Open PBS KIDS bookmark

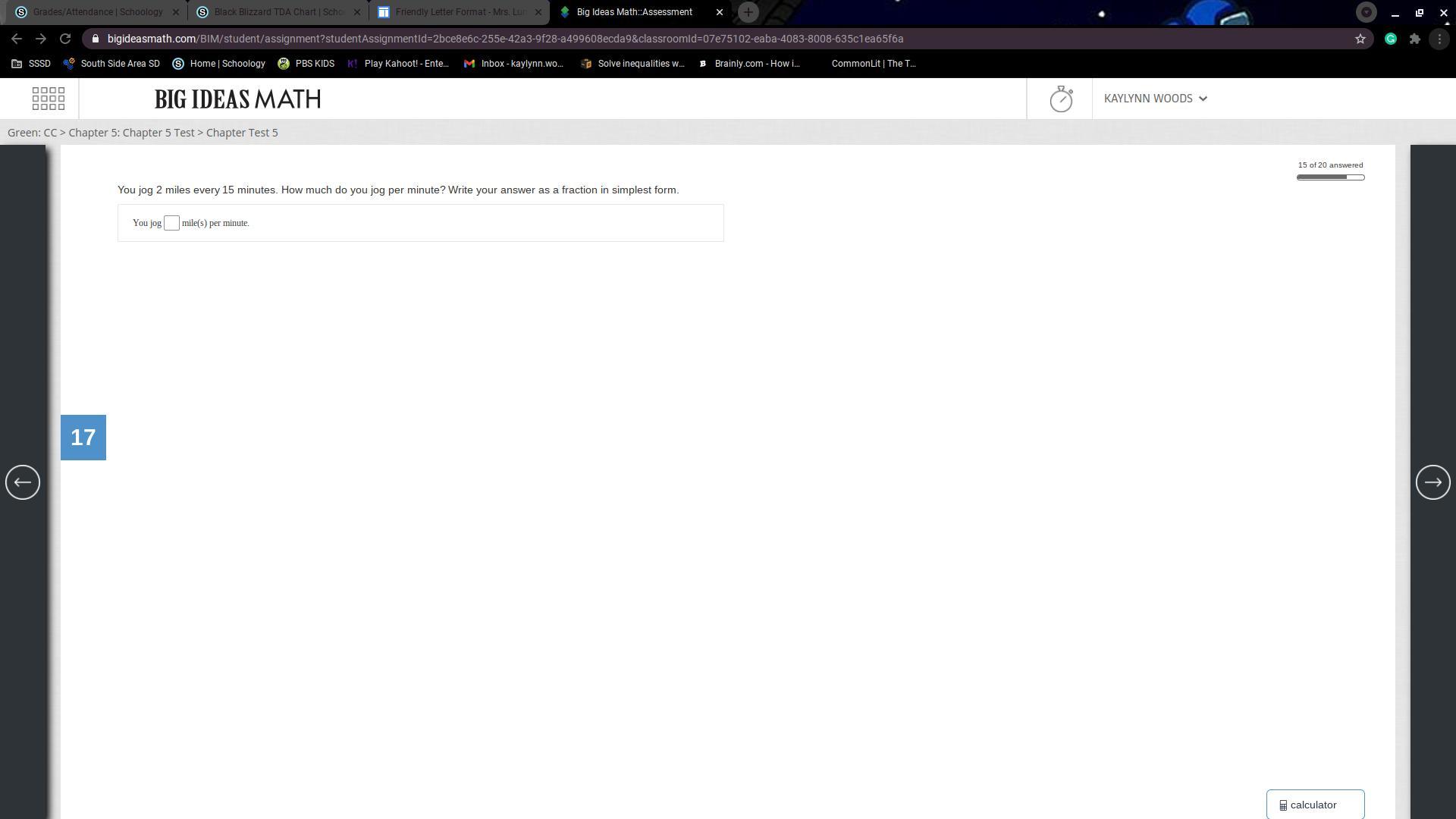306,64
